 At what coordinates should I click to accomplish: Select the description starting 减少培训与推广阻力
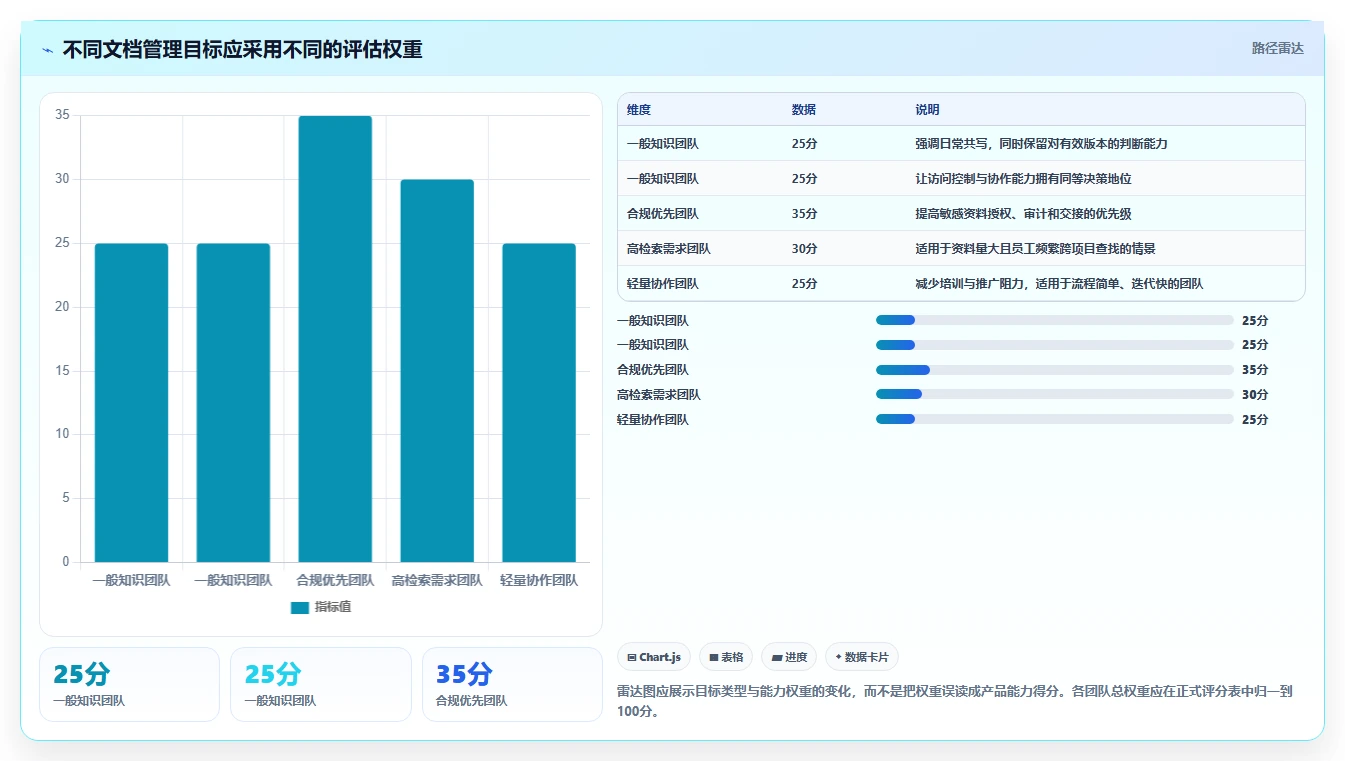1059,284
